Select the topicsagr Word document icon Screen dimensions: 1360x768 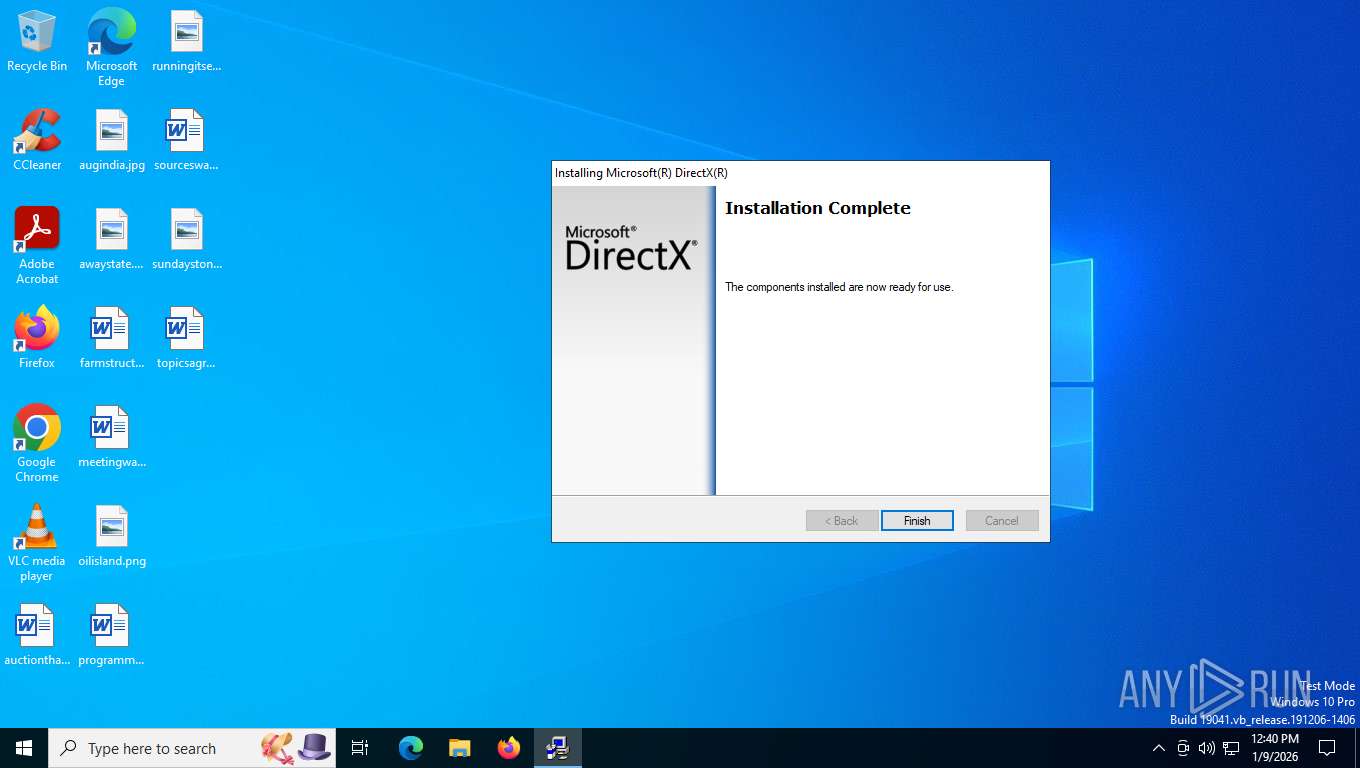[186, 338]
